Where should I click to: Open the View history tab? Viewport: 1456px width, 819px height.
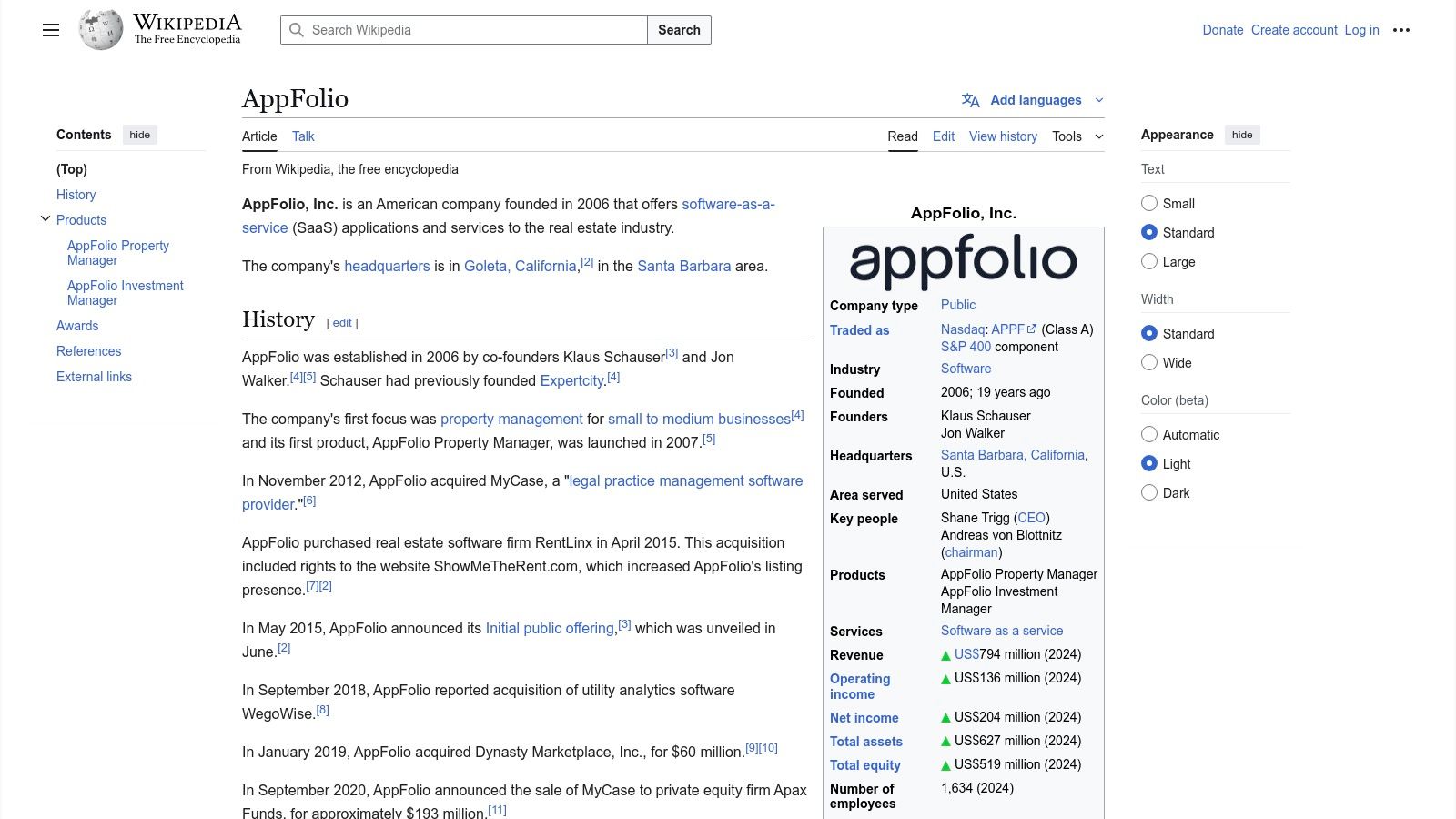pyautogui.click(x=1002, y=136)
